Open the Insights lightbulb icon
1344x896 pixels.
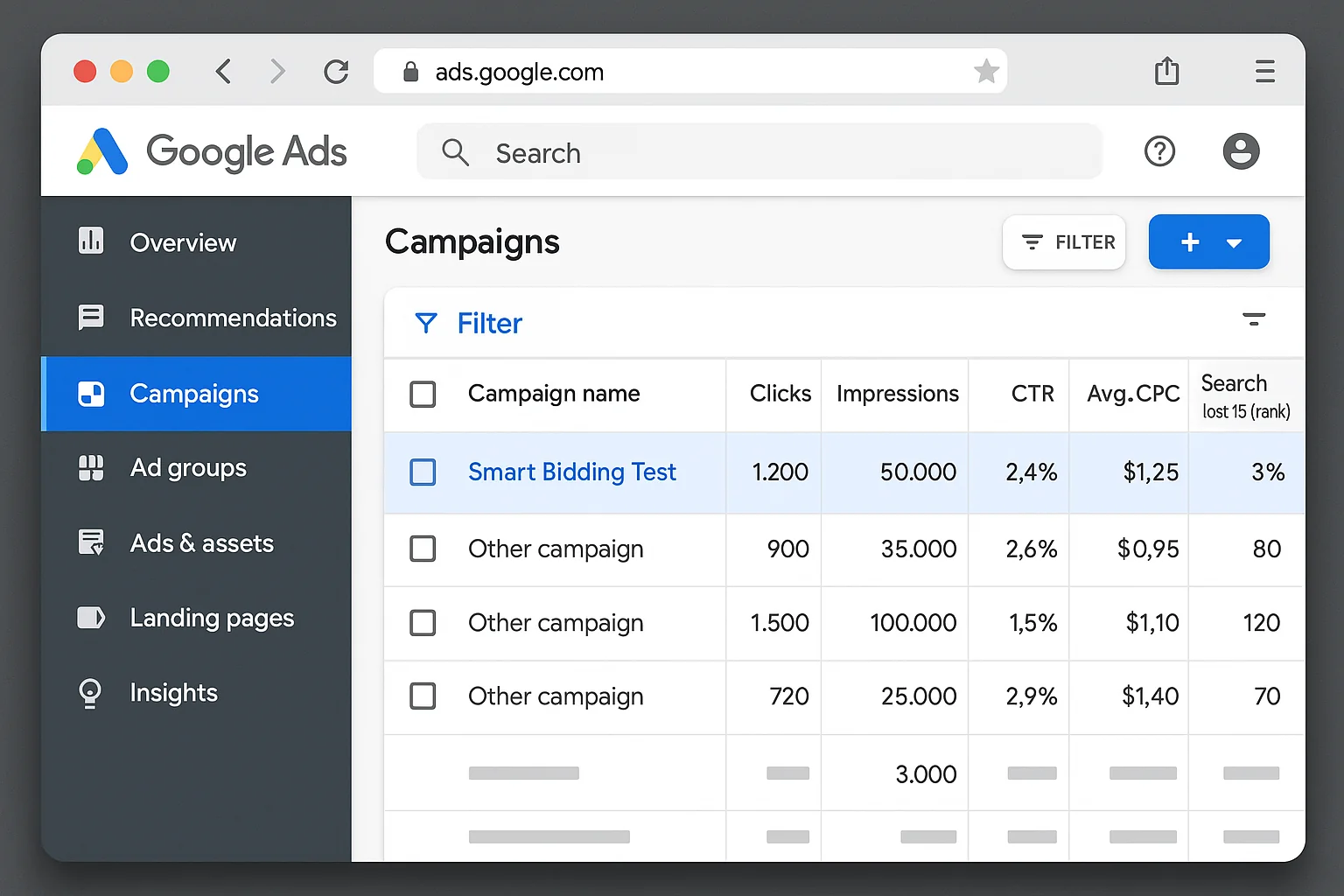click(x=91, y=693)
